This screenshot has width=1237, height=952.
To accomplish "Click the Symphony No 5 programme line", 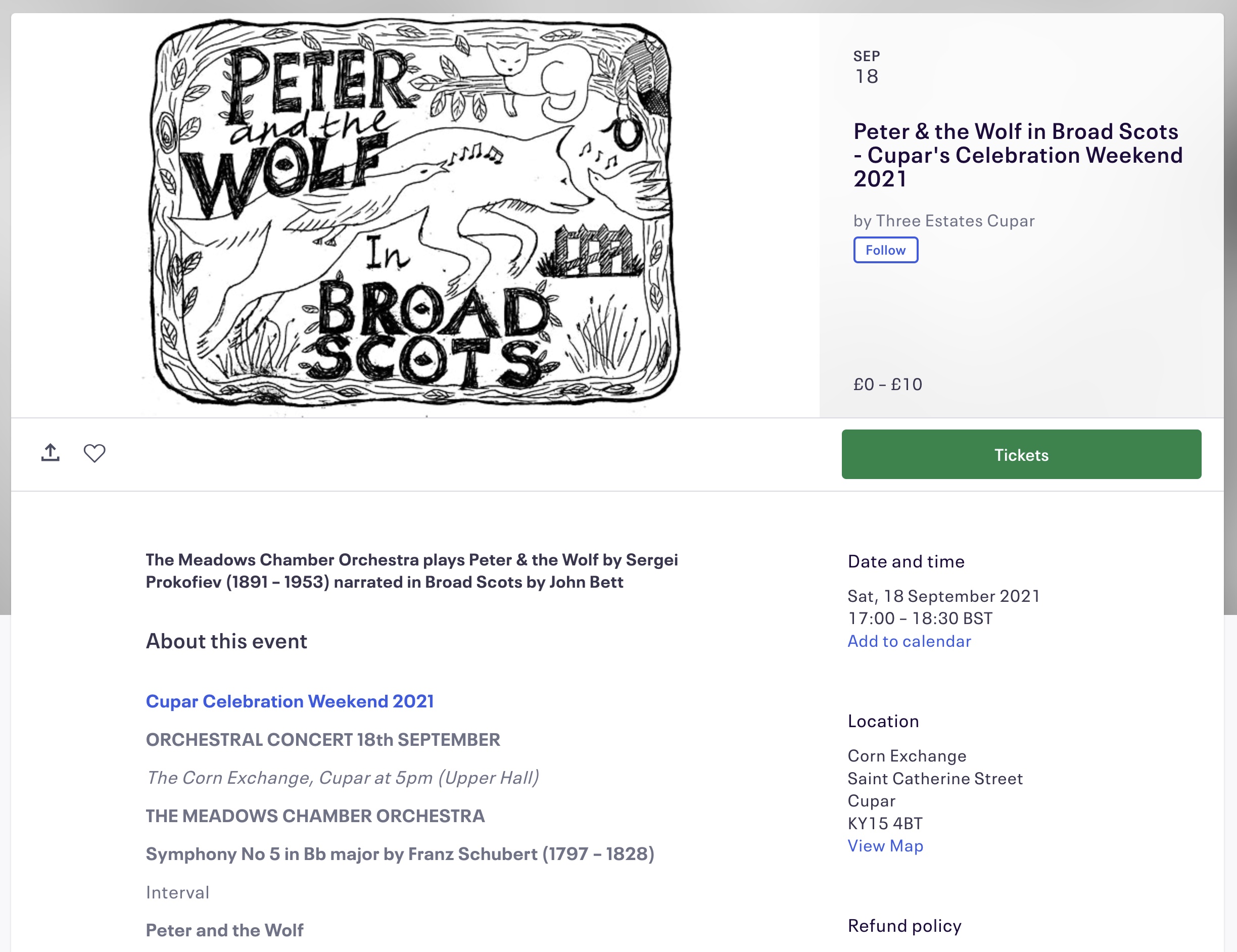I will 399,853.
